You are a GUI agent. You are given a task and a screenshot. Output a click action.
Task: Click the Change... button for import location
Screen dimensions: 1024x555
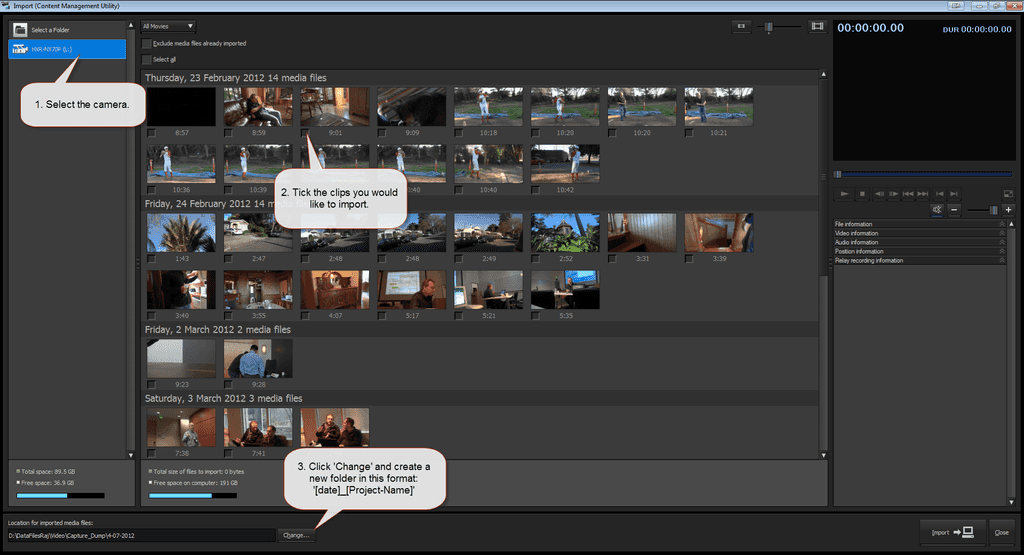(296, 535)
